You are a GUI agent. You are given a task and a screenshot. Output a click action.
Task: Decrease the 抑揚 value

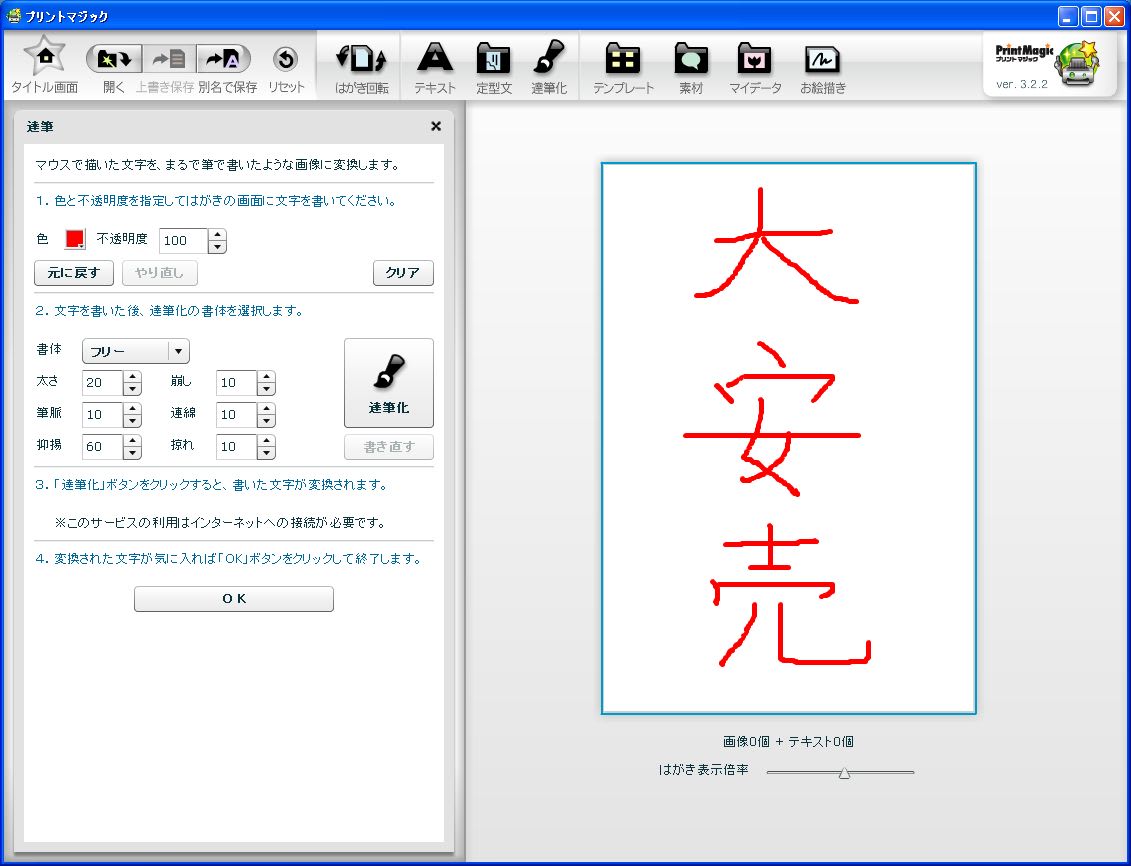(x=133, y=453)
